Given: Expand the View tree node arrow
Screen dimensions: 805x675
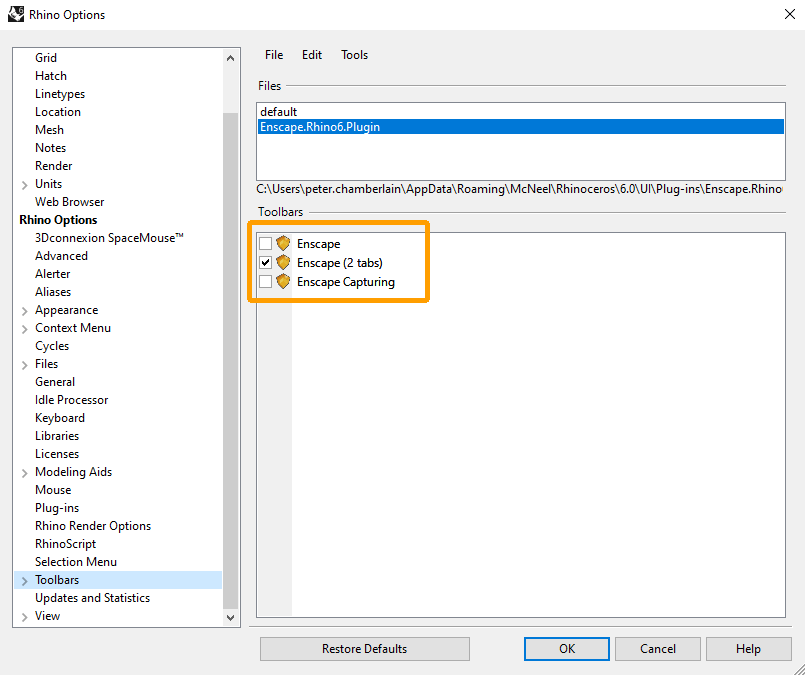Looking at the screenshot, I should click(x=24, y=616).
